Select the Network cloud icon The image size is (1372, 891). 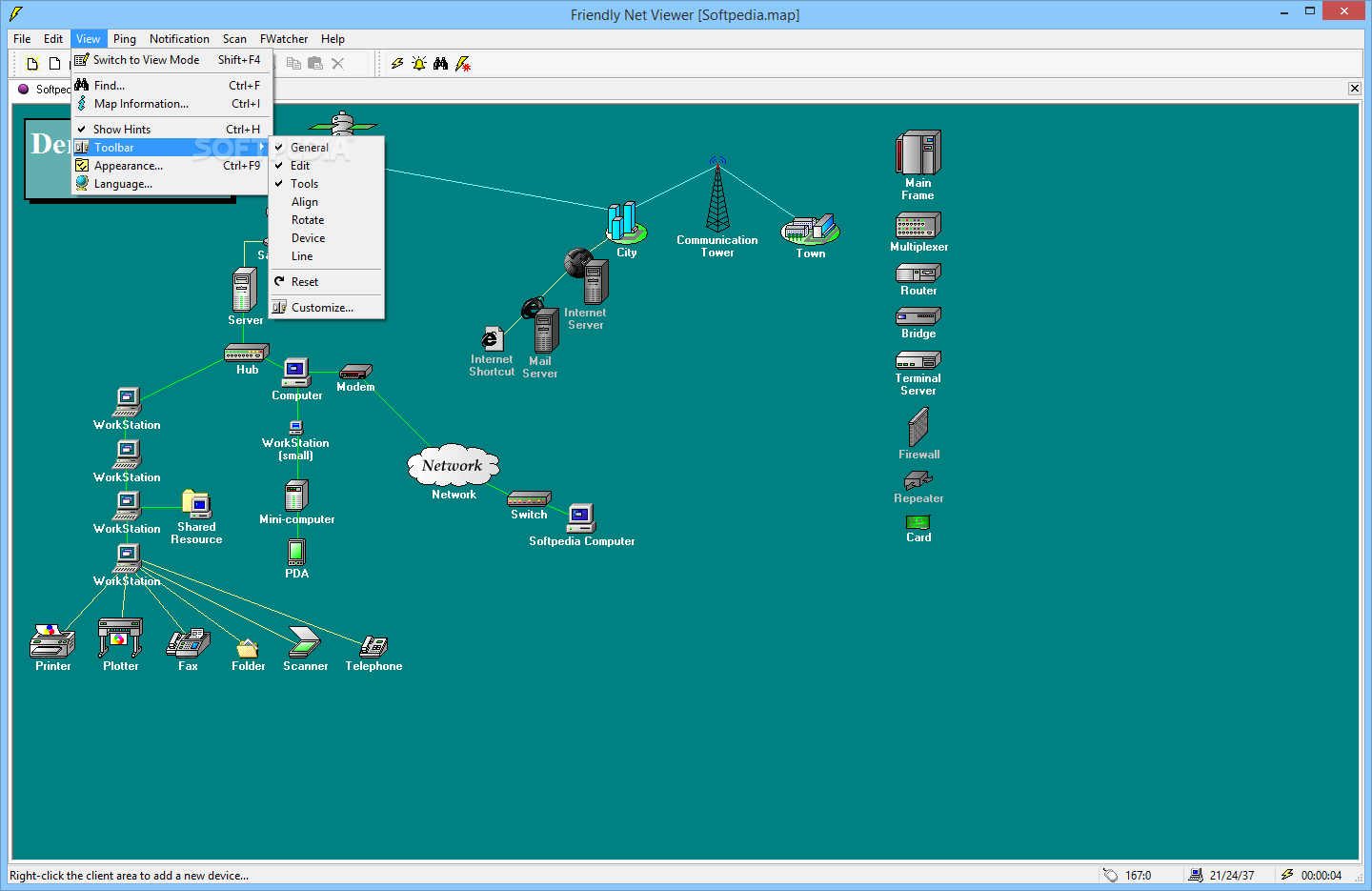pyautogui.click(x=454, y=465)
